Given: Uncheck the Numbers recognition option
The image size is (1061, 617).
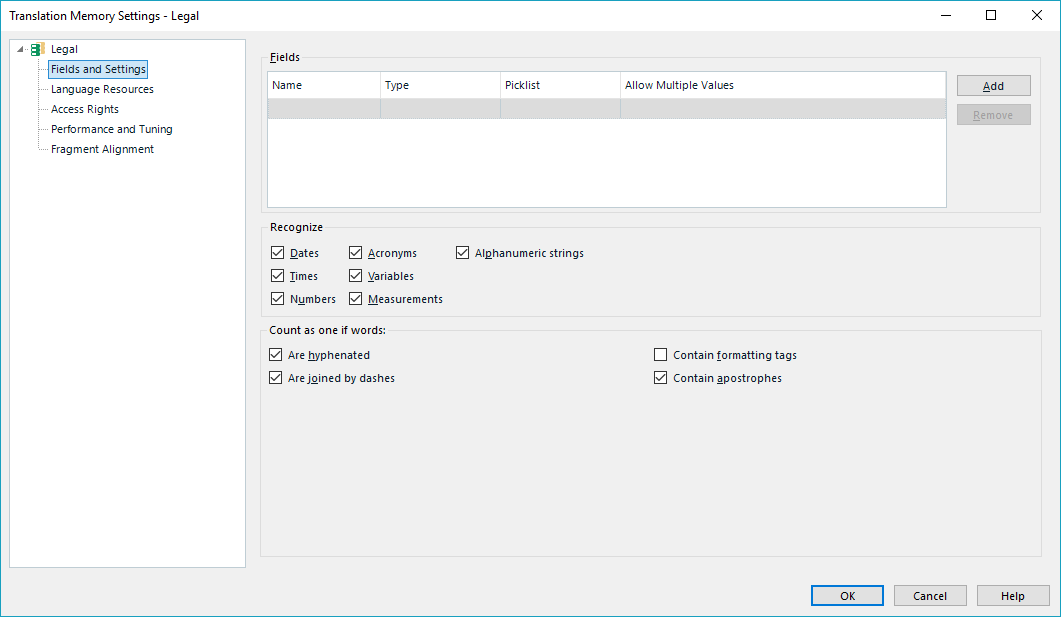Looking at the screenshot, I should click(277, 298).
